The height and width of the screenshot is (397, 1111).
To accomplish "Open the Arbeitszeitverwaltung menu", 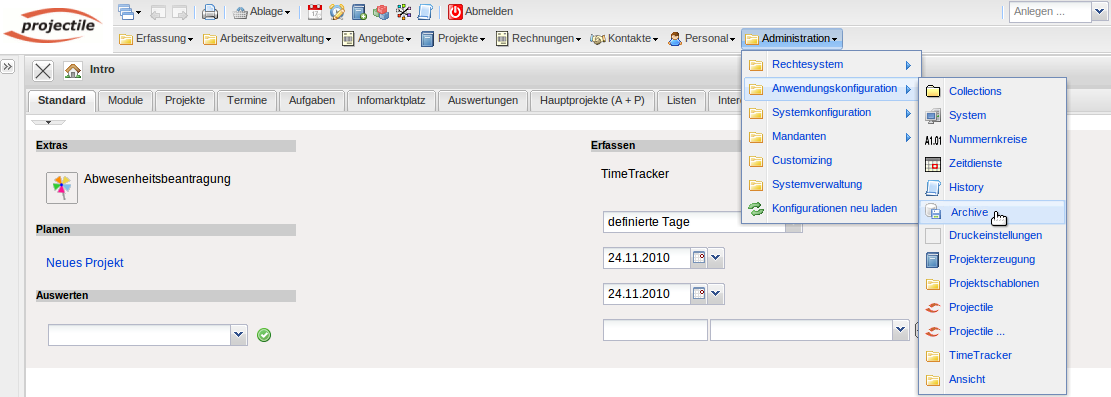I will (267, 39).
